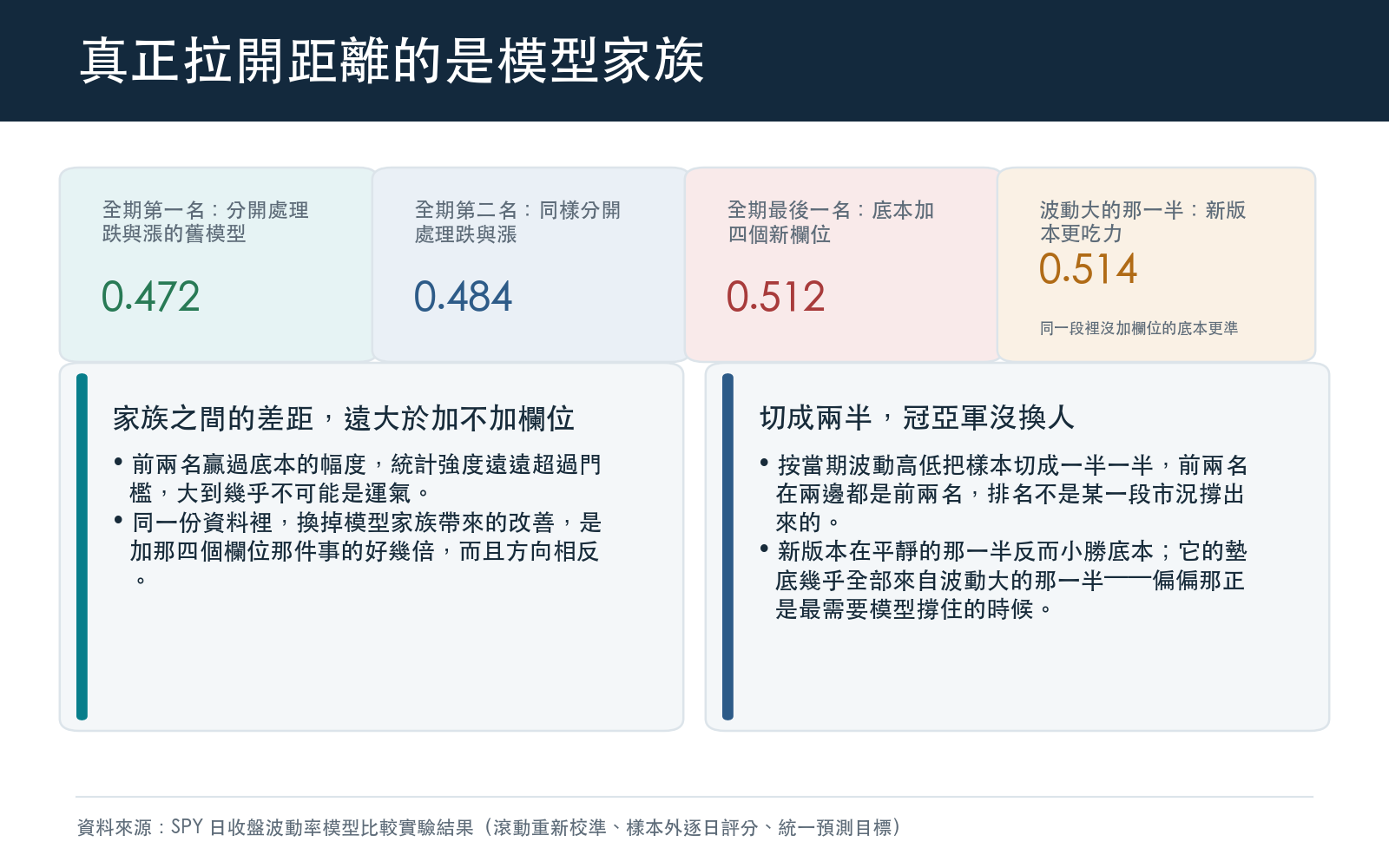Select the label 全期第一名：分開處理跌與漲的舊模型

coord(206,222)
